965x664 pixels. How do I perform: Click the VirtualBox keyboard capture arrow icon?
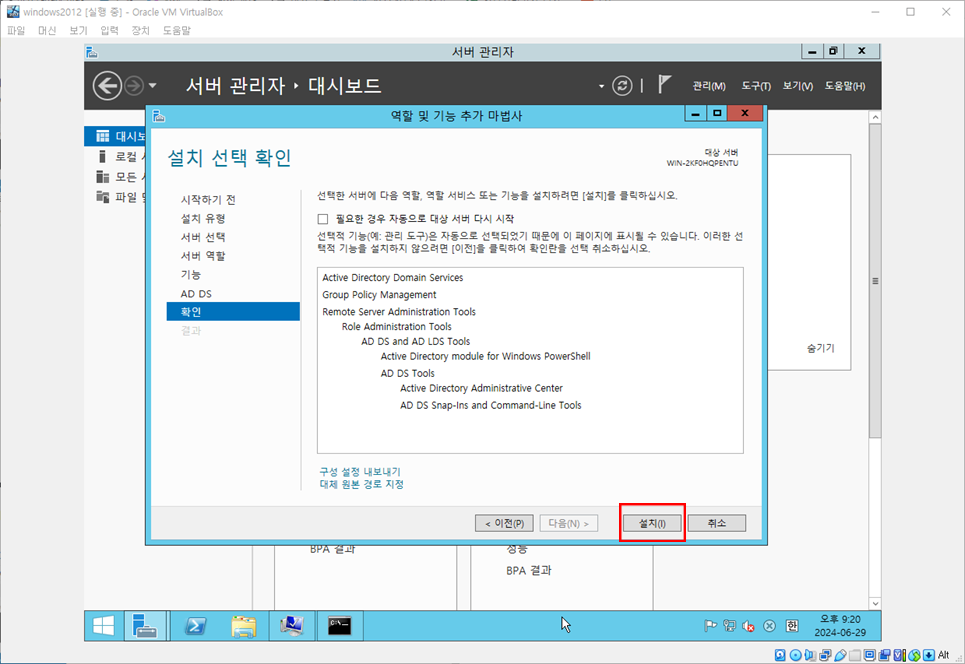point(929,655)
